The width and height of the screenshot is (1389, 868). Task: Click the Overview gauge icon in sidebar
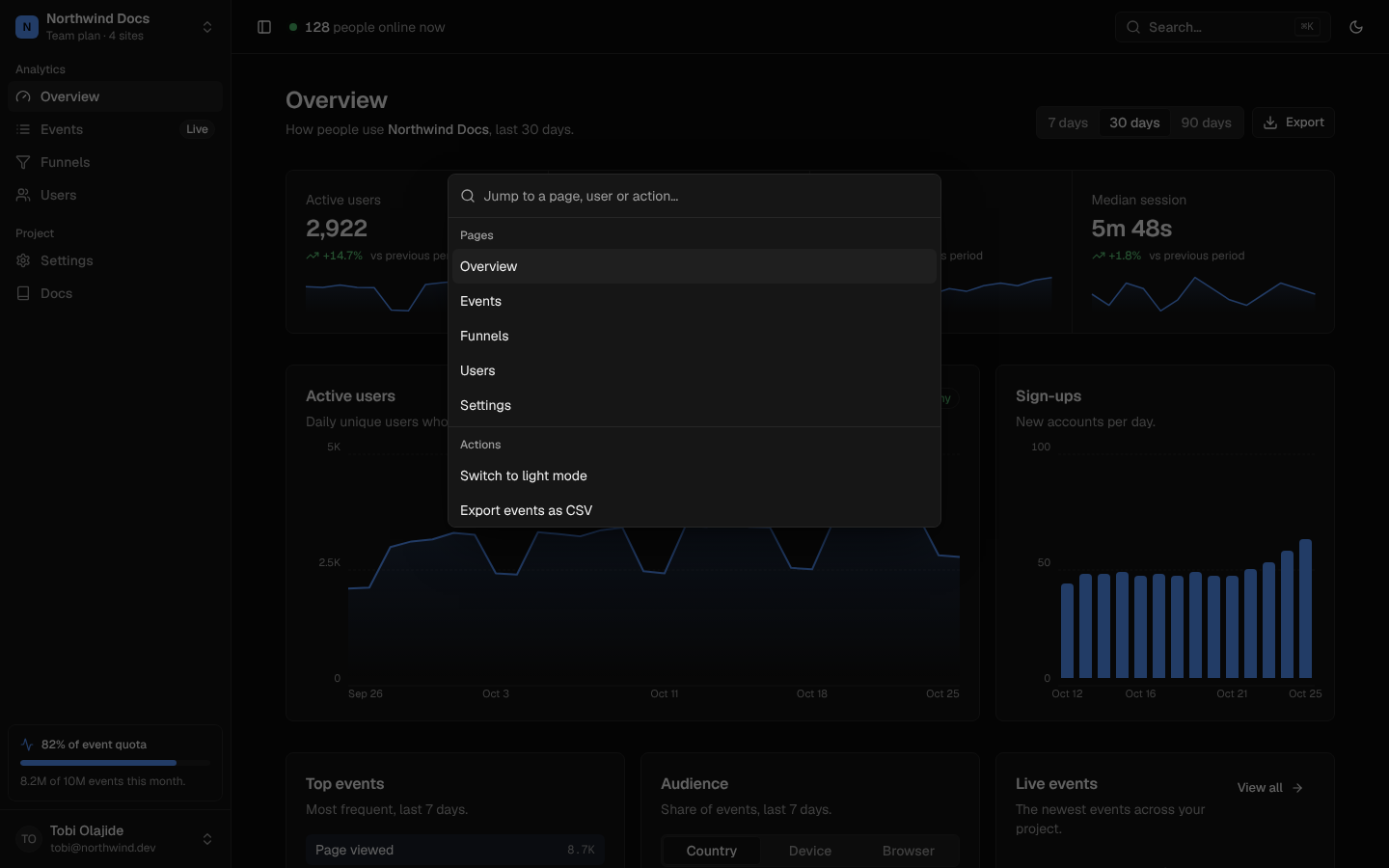coord(23,96)
